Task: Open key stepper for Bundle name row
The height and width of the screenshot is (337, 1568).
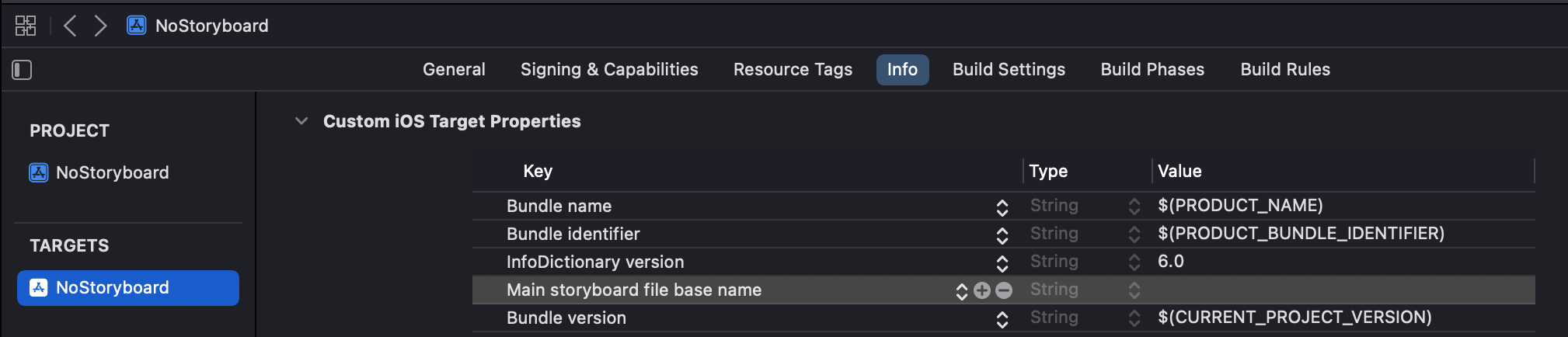Action: click(1002, 207)
